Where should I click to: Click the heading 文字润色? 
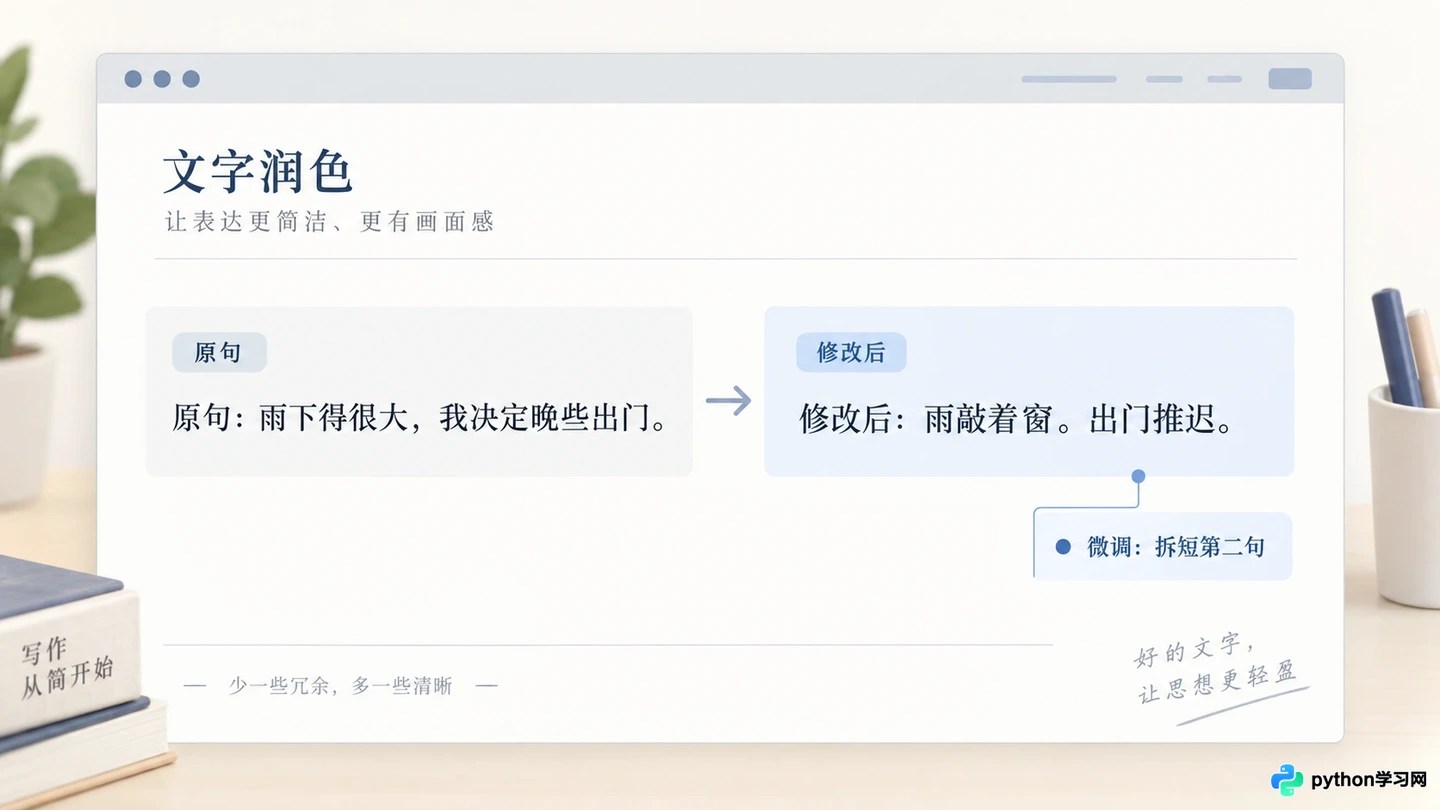[258, 171]
